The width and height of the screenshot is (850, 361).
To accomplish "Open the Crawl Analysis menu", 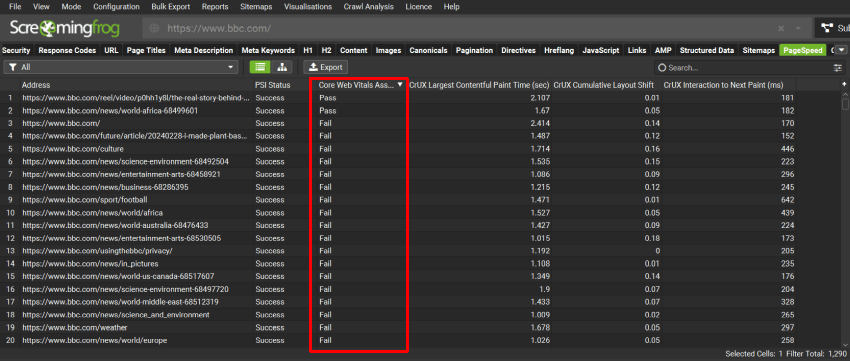I will (x=369, y=7).
